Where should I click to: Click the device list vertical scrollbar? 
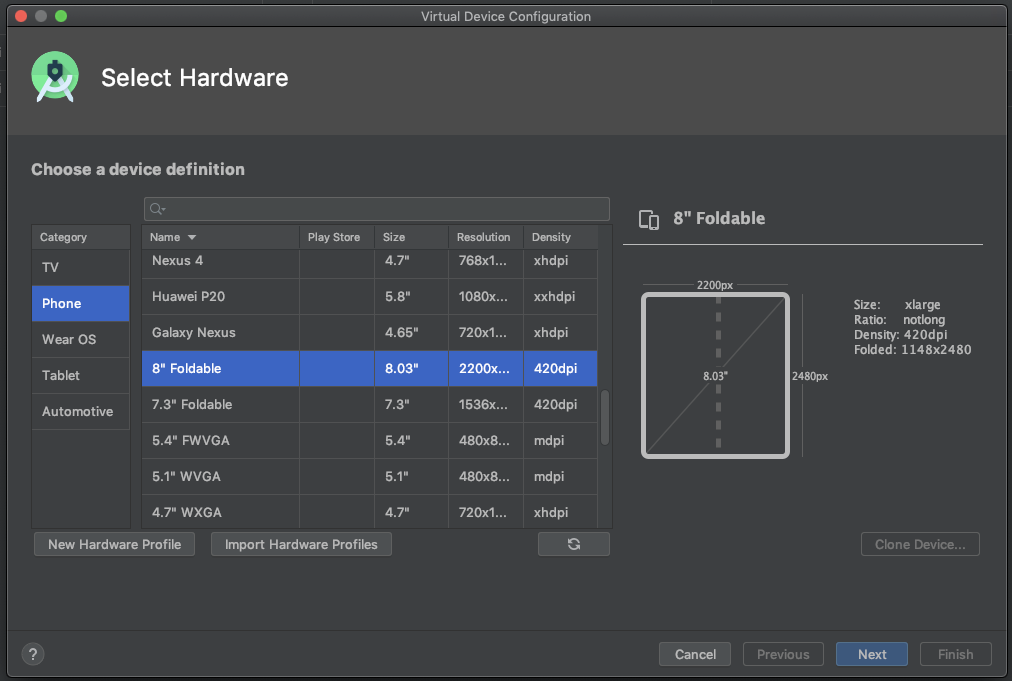[x=604, y=417]
